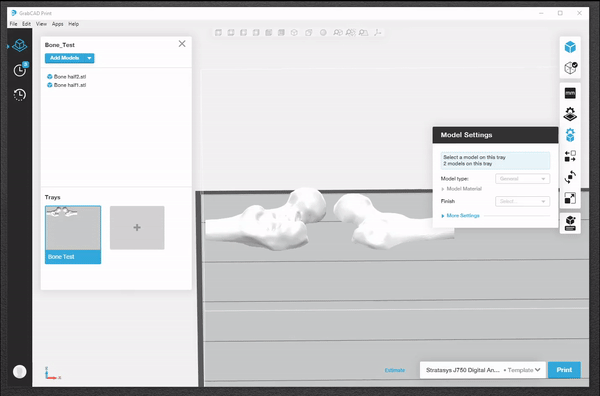Select the first view cube icon in top toolbar
Image resolution: width=600 pixels, height=396 pixels.
click(x=218, y=33)
